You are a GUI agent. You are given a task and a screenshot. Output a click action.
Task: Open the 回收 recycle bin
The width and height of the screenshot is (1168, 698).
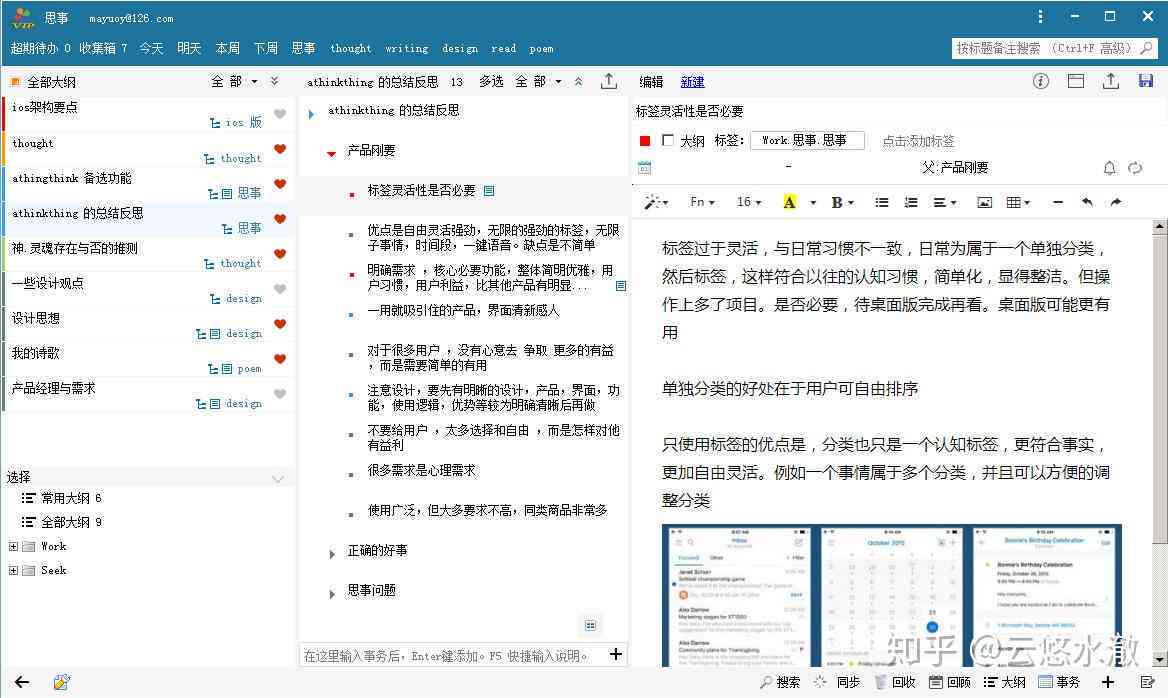click(895, 682)
